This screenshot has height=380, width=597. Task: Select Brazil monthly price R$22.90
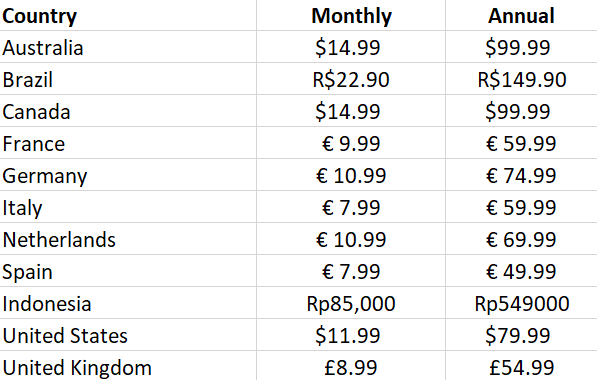[351, 79]
